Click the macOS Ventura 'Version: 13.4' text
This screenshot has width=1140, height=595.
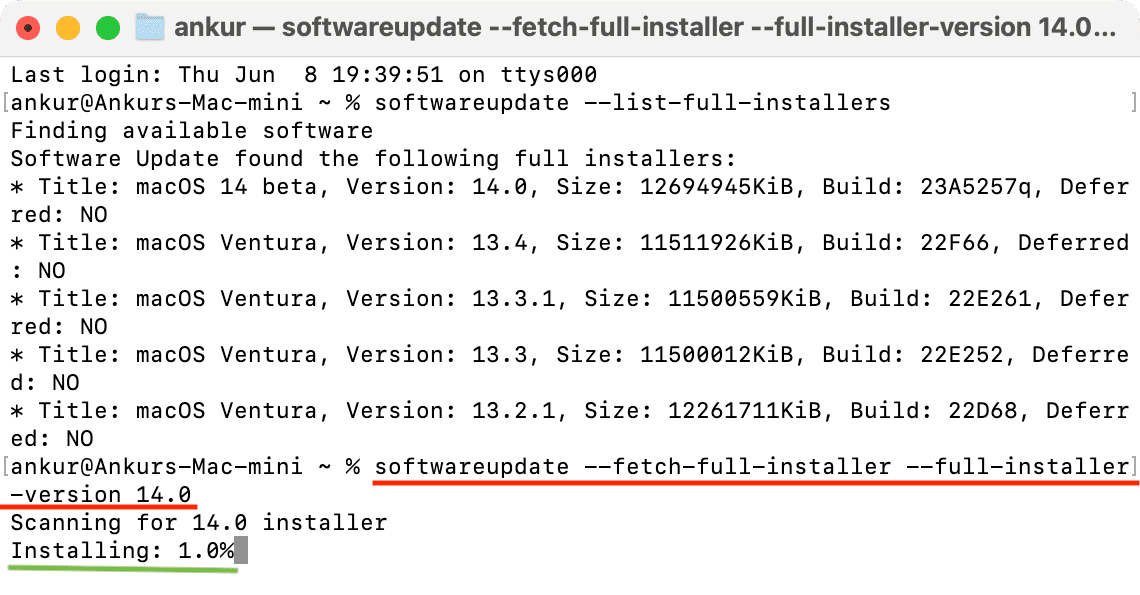(x=437, y=243)
